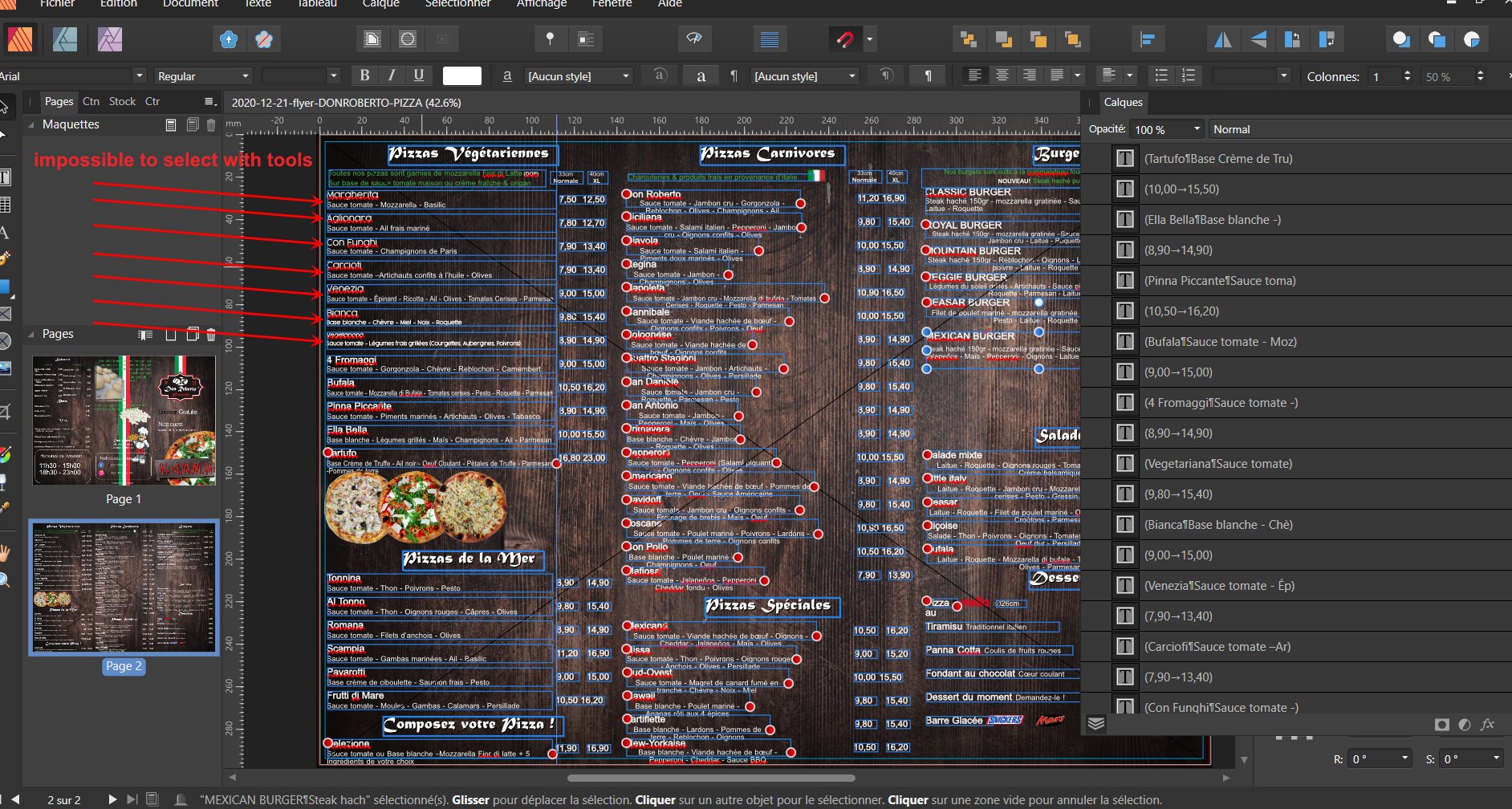Open Opacité 100 % dropdown
Image resolution: width=1512 pixels, height=809 pixels.
point(1168,129)
